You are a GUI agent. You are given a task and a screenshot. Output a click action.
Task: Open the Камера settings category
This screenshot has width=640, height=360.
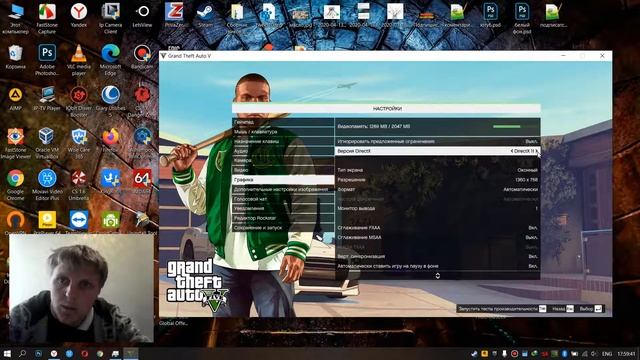[x=283, y=160]
